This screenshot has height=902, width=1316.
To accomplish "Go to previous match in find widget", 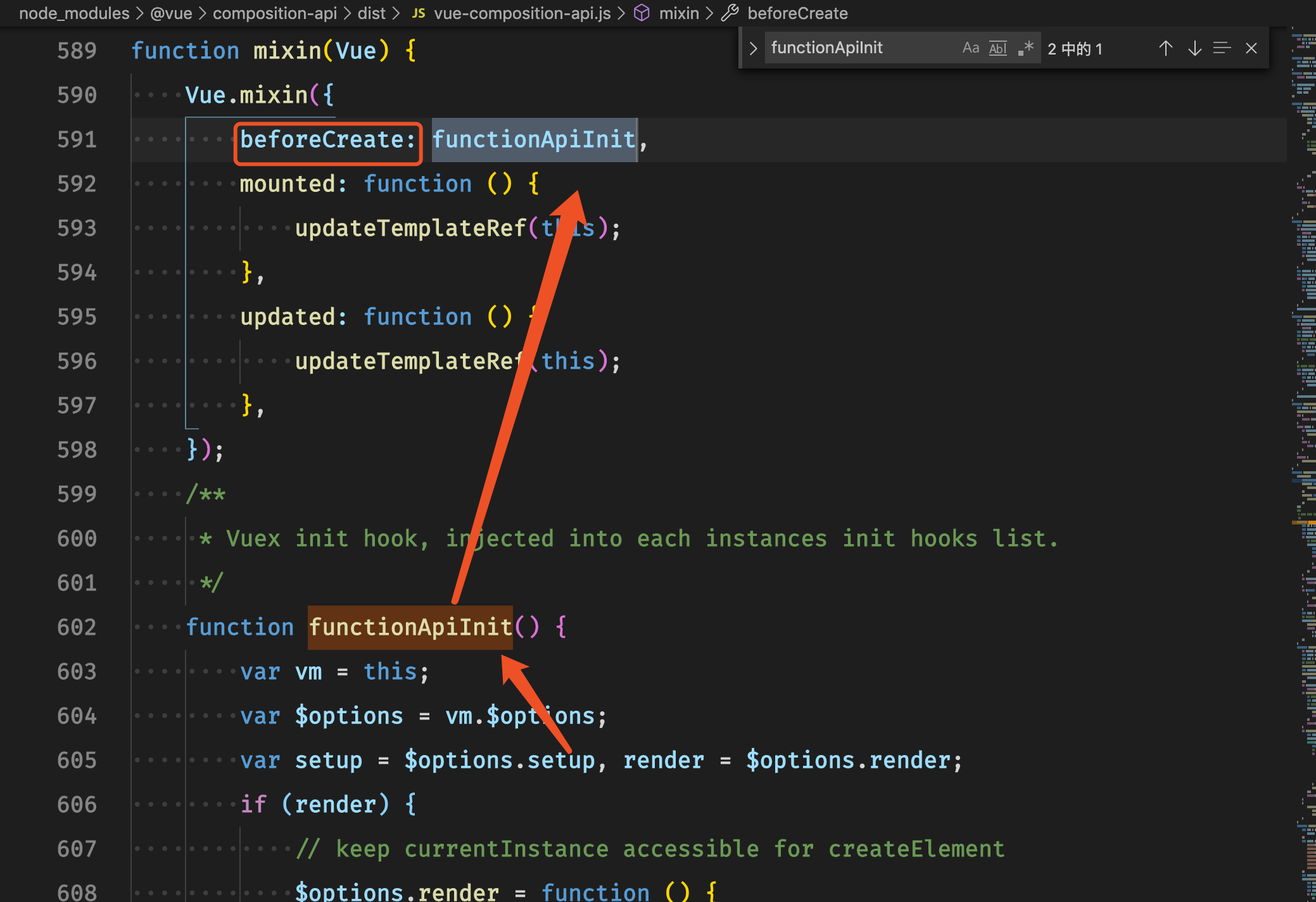I will click(1165, 48).
